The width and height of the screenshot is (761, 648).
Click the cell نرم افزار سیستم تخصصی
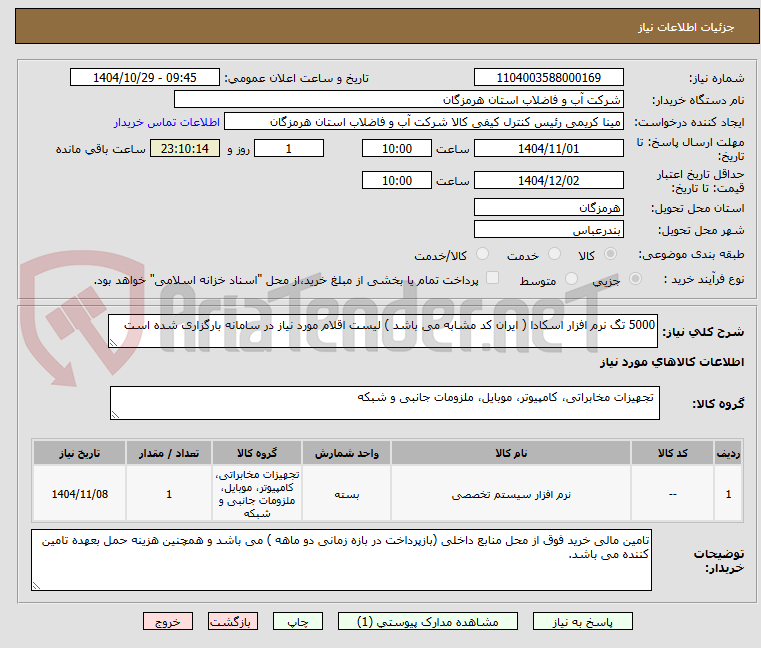click(511, 495)
